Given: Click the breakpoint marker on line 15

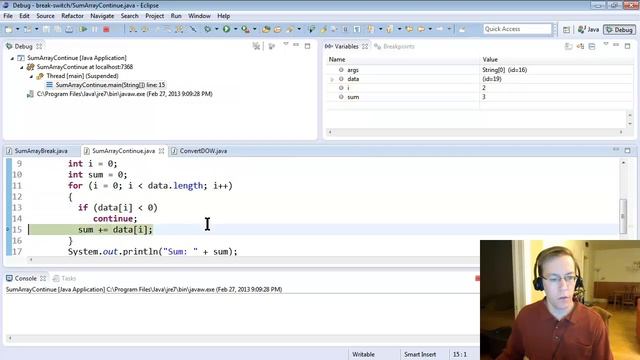Looking at the screenshot, I should tap(8, 229).
